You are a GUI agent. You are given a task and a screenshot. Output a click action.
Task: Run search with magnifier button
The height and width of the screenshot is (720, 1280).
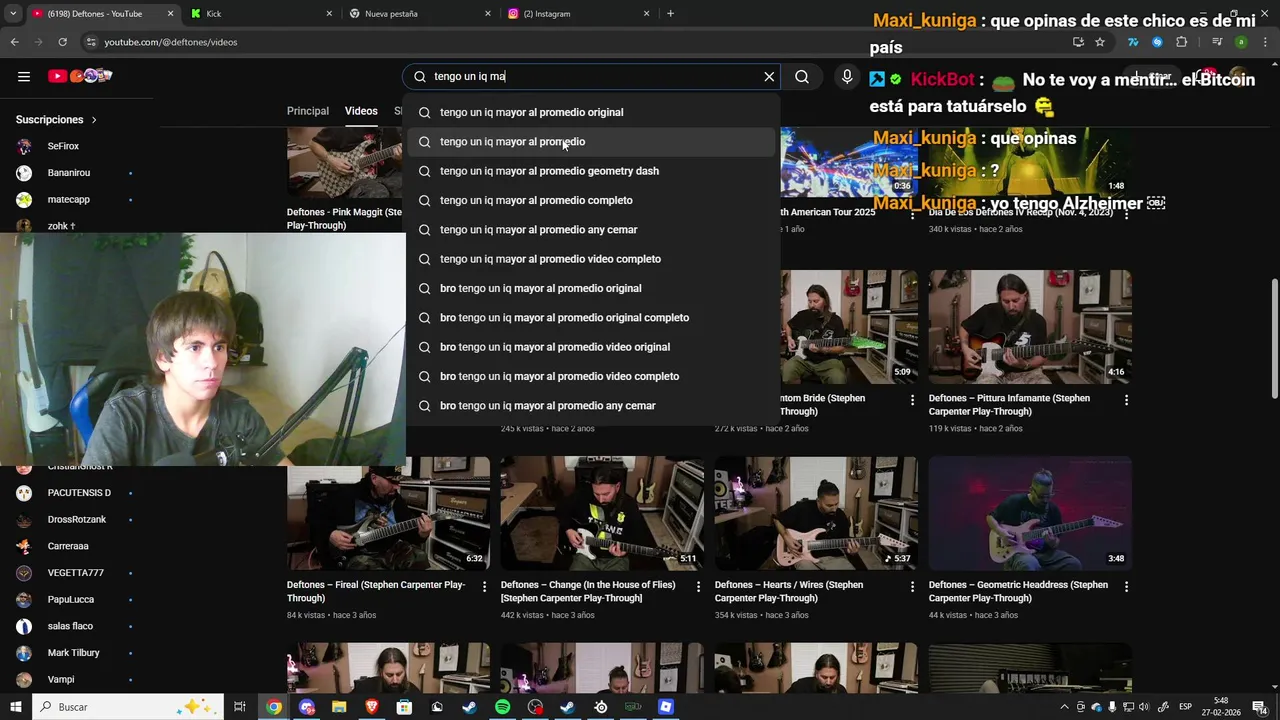(802, 76)
